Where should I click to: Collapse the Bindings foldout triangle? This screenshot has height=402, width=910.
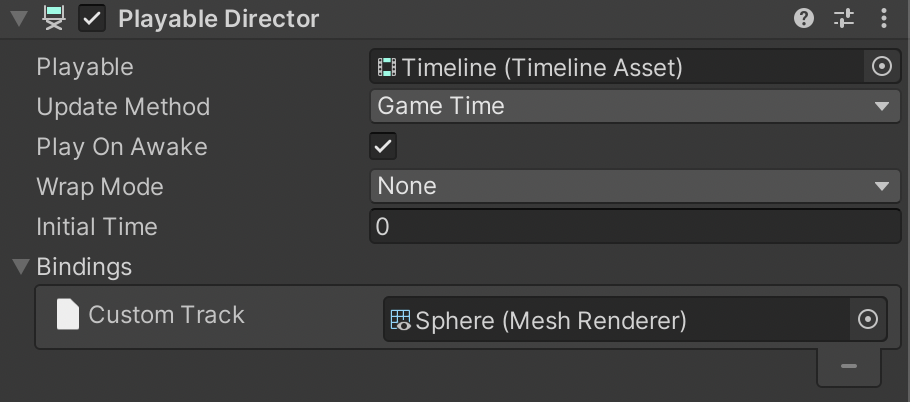tap(21, 267)
